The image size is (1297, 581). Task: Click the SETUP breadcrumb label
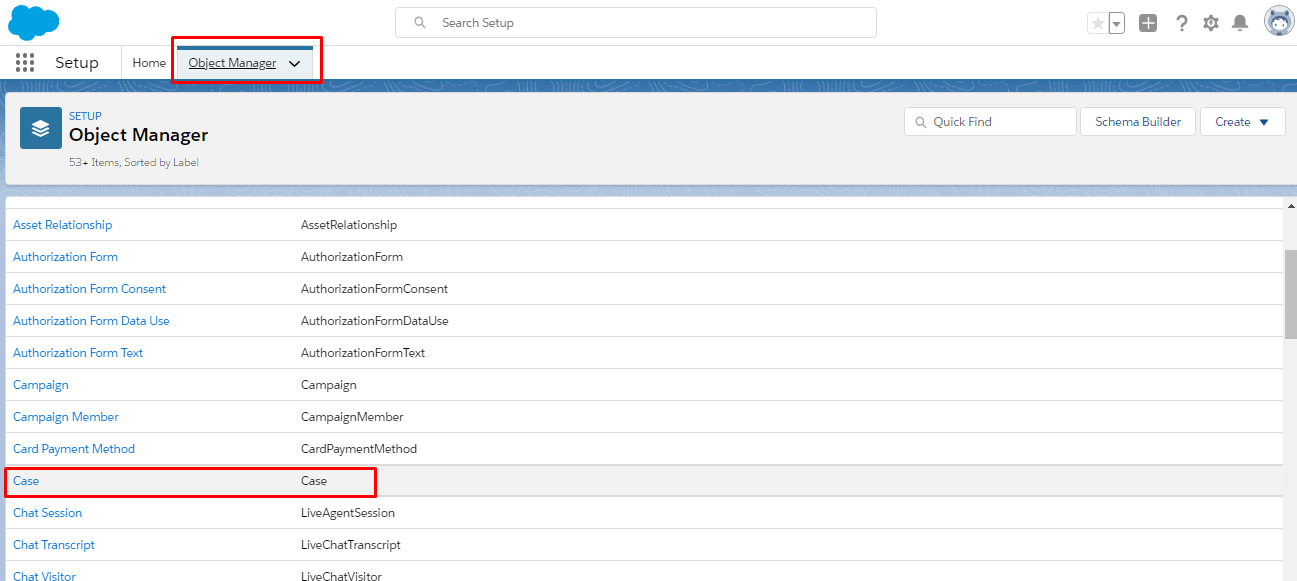pos(85,116)
